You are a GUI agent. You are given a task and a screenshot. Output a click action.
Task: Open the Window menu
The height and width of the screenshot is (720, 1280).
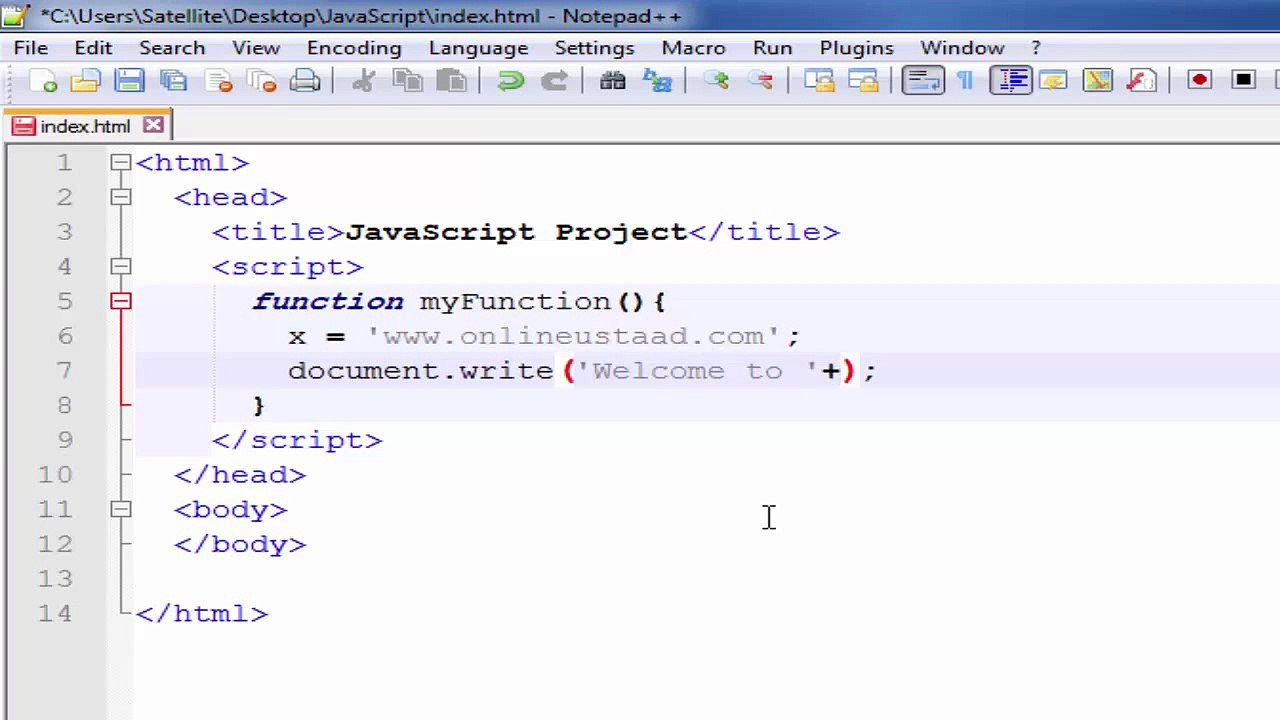click(x=962, y=48)
